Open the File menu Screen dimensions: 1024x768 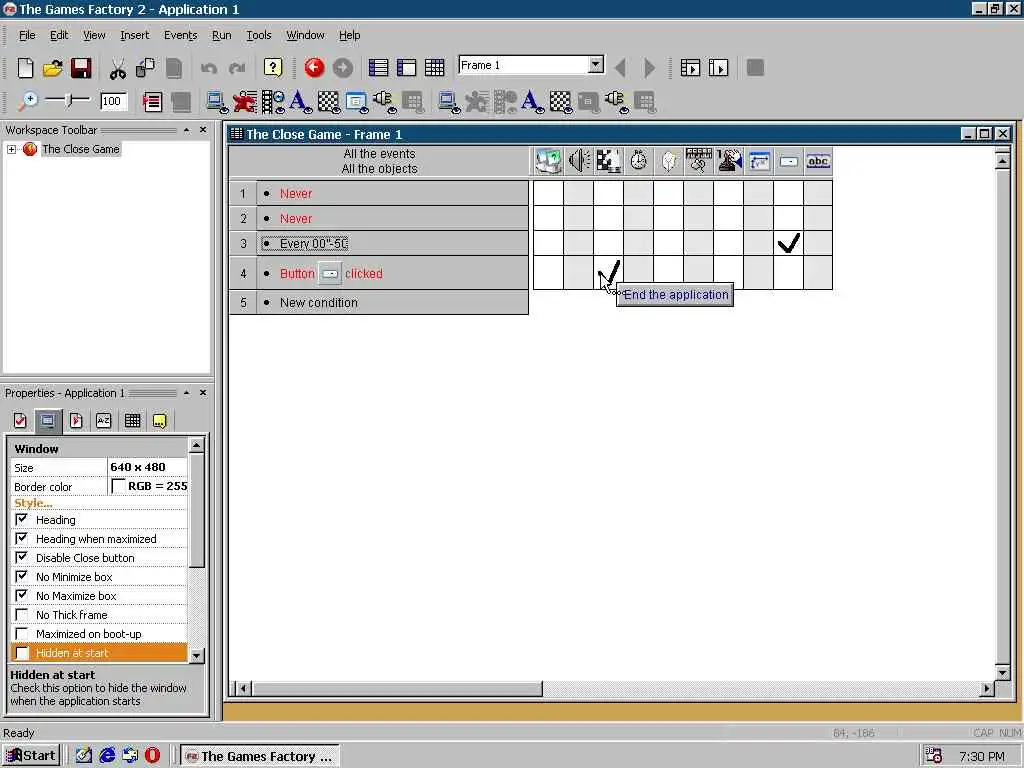[27, 35]
